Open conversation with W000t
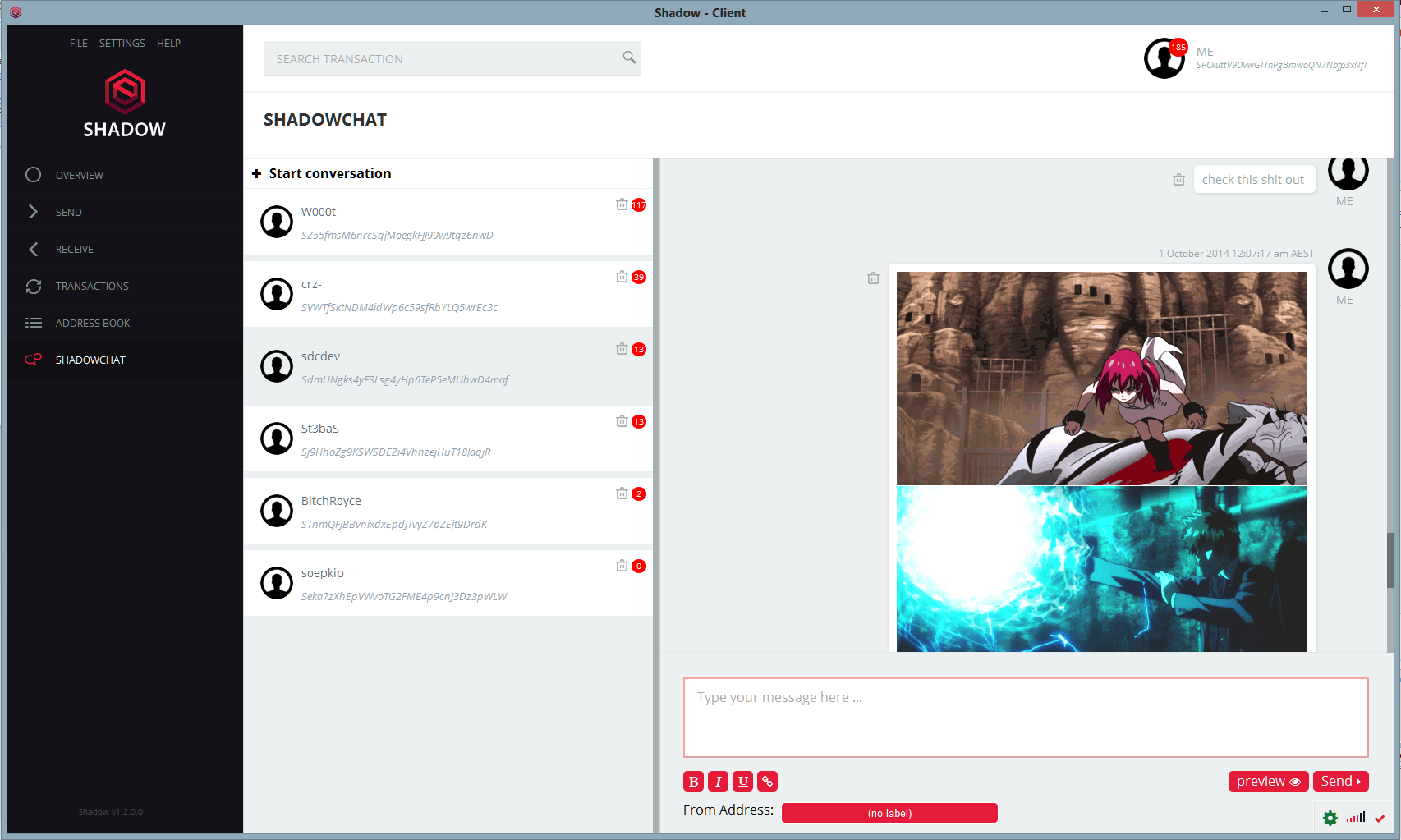Screen dimensions: 1401x840 (x=448, y=222)
